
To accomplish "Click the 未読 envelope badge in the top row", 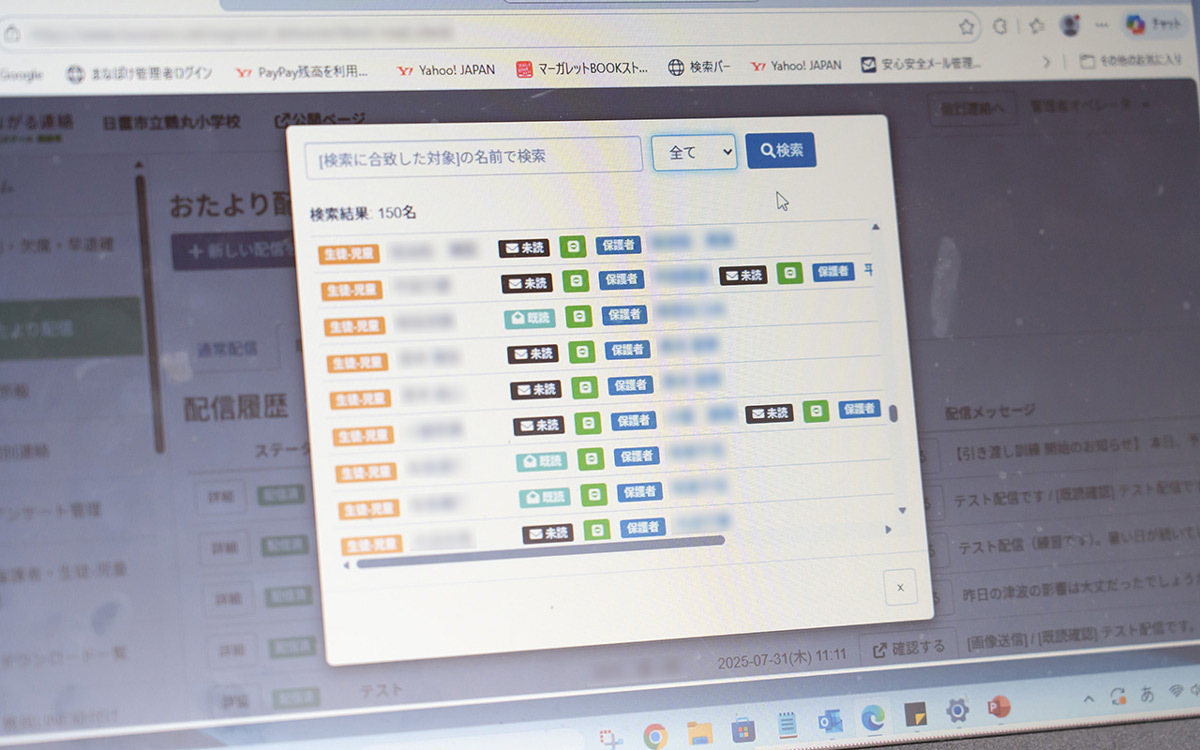I will (524, 248).
